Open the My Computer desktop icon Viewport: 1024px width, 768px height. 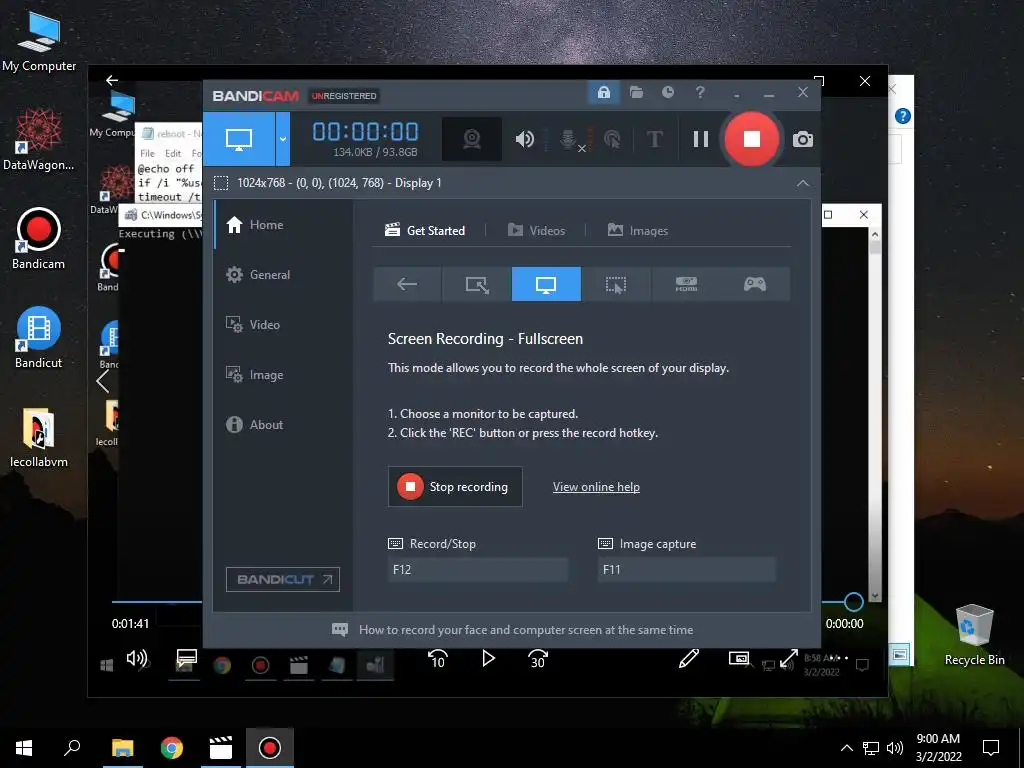click(x=39, y=40)
